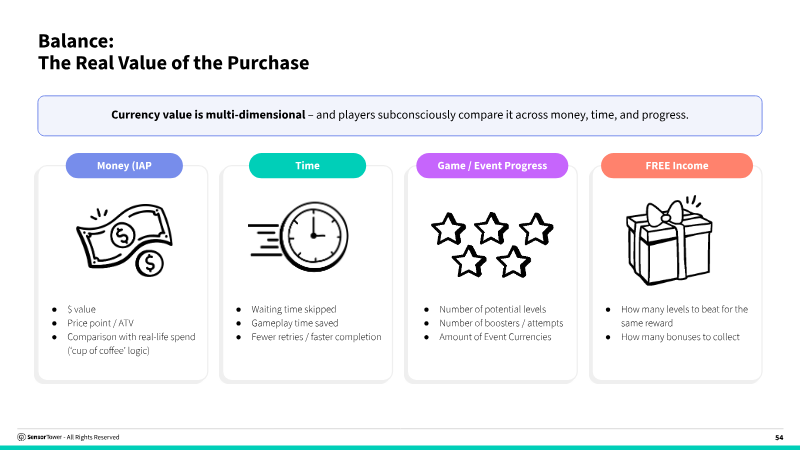Click the "Gameplay time saved" bullet
Screen dimensions: 800x450
tap(294, 323)
